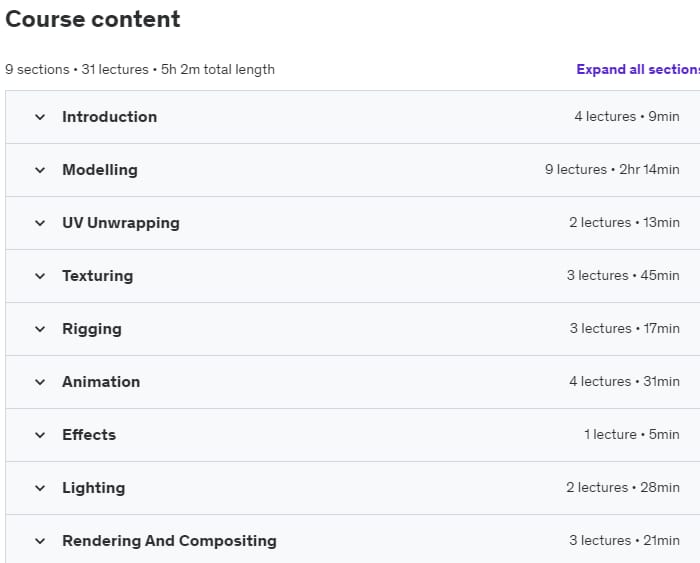The height and width of the screenshot is (563, 700).
Task: Open the Rigging section heading
Action: tap(92, 329)
